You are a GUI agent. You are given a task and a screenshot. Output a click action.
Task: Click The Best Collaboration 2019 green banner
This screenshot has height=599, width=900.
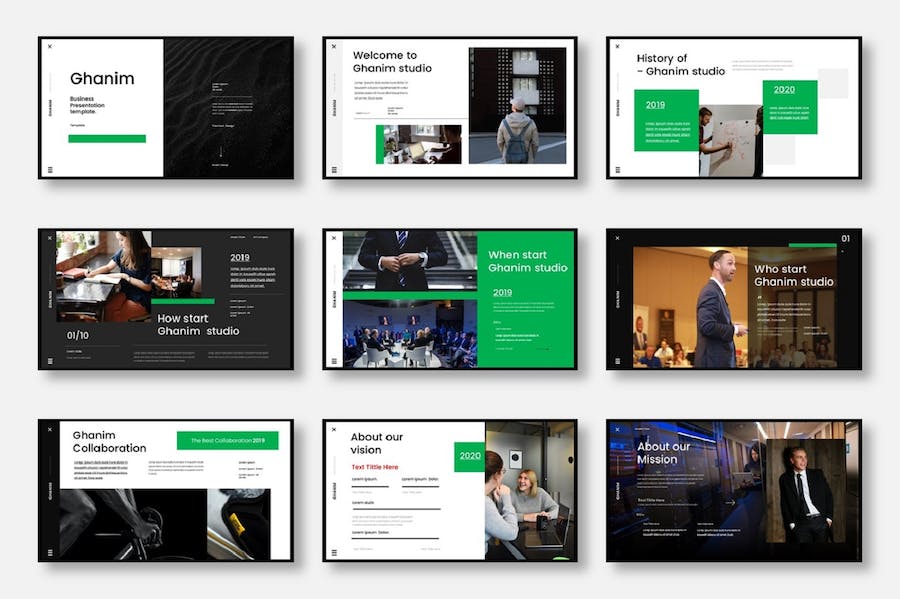(227, 440)
